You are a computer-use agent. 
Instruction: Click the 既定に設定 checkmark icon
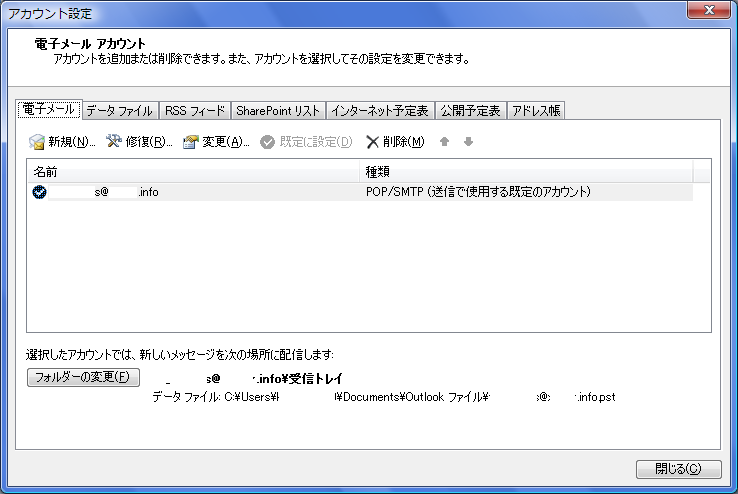pos(267,142)
